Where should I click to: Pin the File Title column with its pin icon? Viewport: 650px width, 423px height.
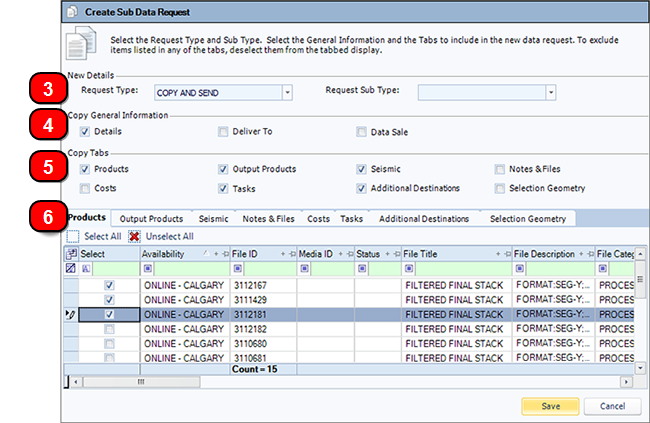click(507, 254)
